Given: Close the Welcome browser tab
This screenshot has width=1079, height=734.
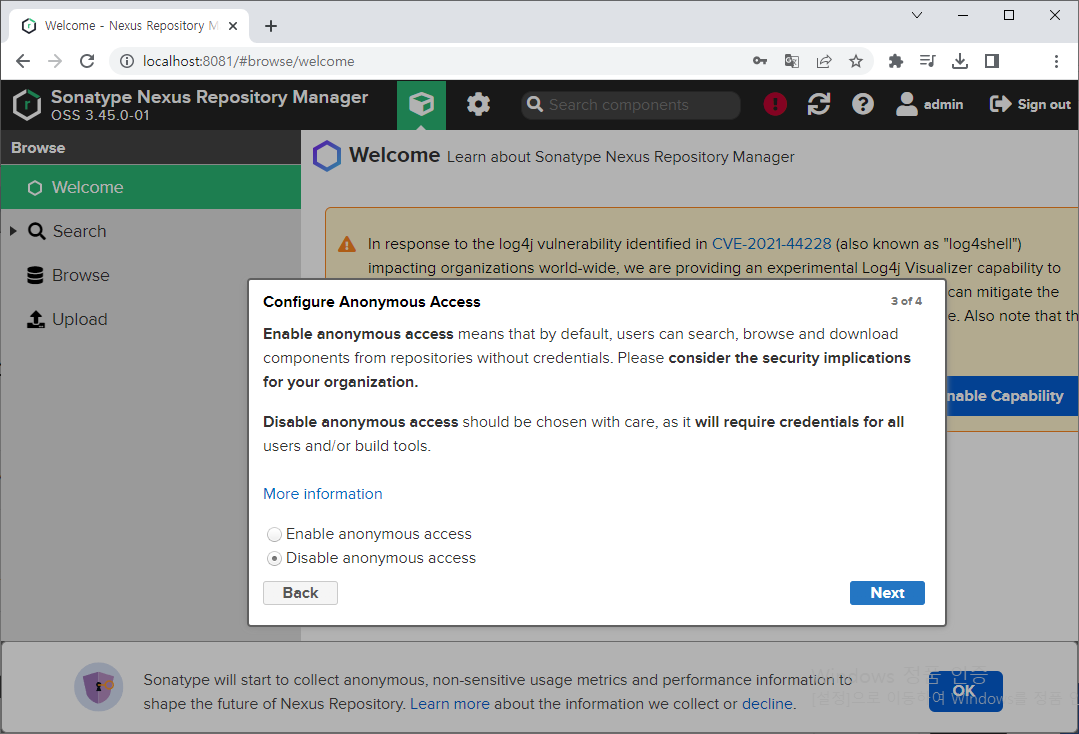Looking at the screenshot, I should click(x=233, y=26).
